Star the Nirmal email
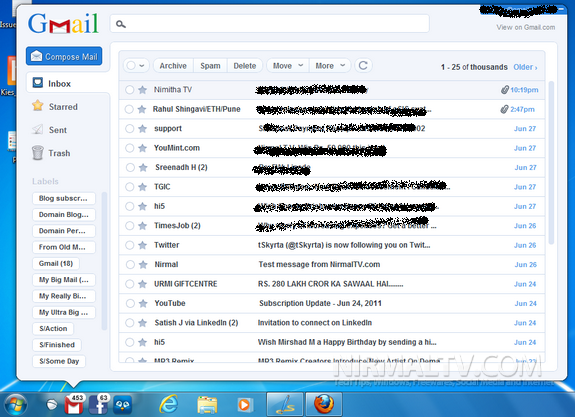 coord(143,265)
